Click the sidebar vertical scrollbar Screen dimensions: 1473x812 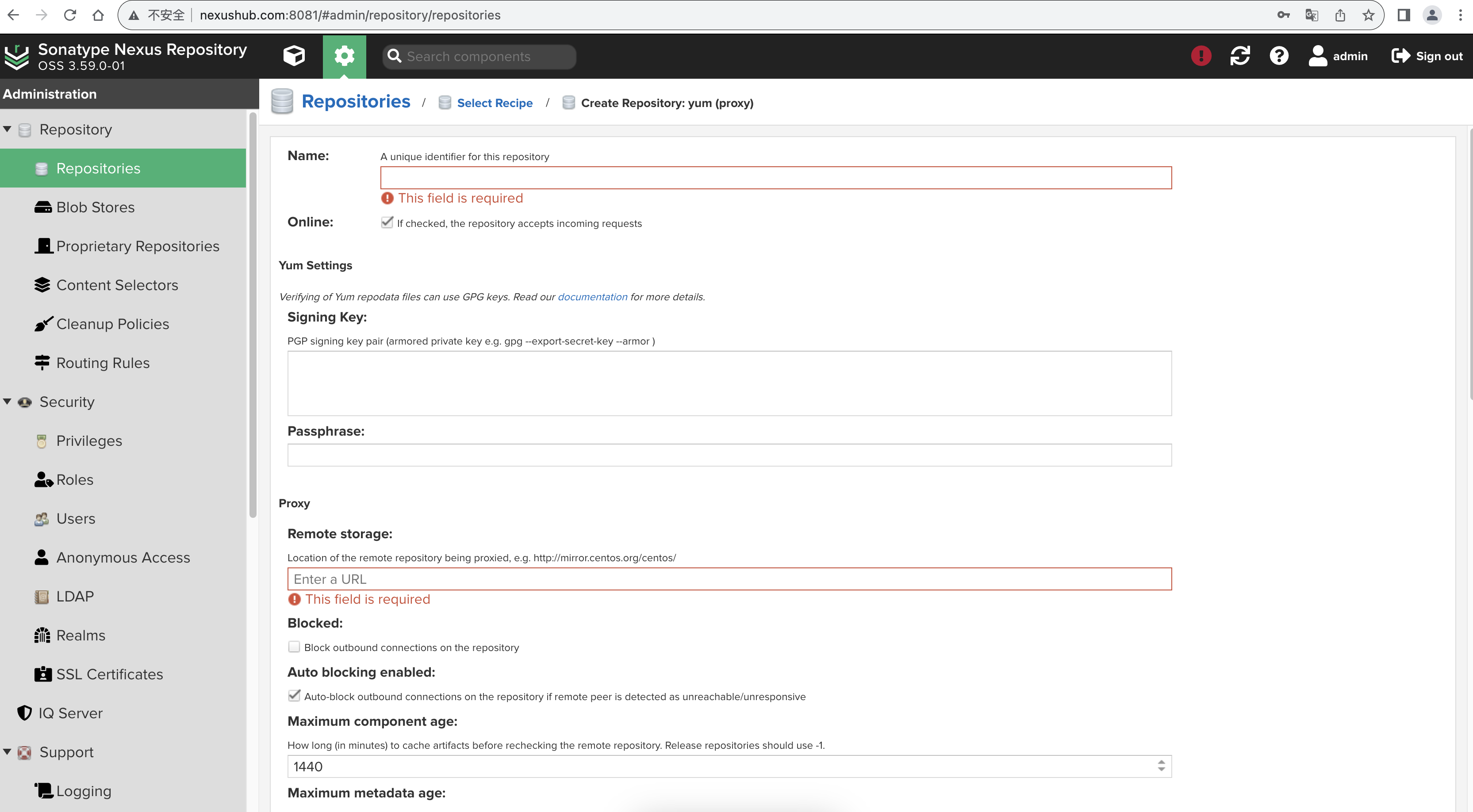click(x=253, y=314)
